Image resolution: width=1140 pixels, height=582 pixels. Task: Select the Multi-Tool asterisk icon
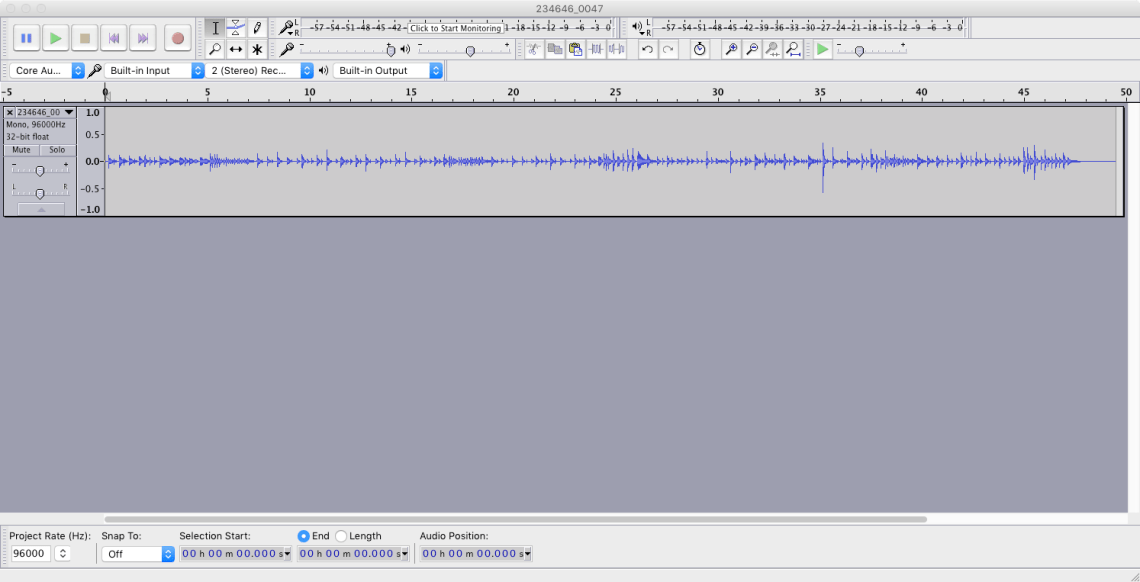pyautogui.click(x=257, y=49)
